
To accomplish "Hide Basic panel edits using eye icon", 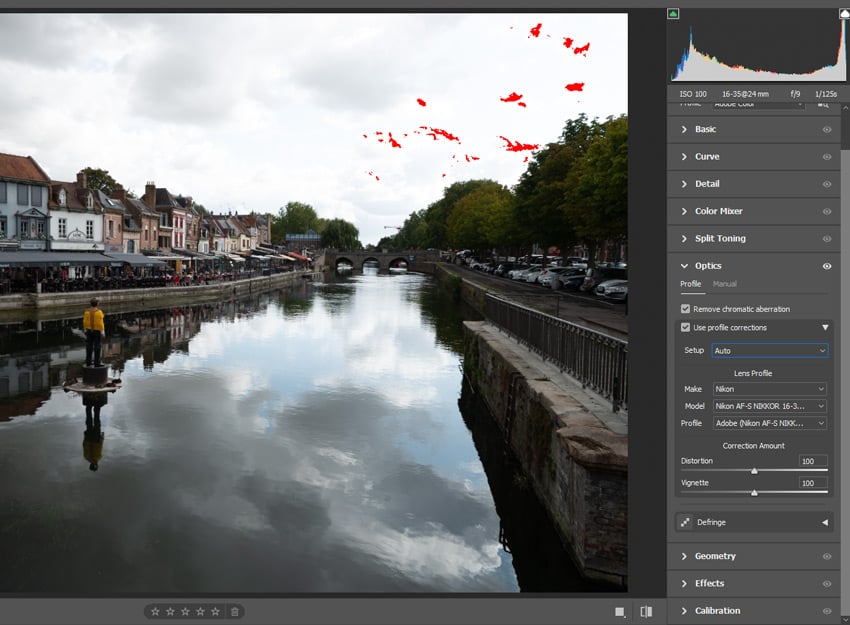I will tap(826, 129).
